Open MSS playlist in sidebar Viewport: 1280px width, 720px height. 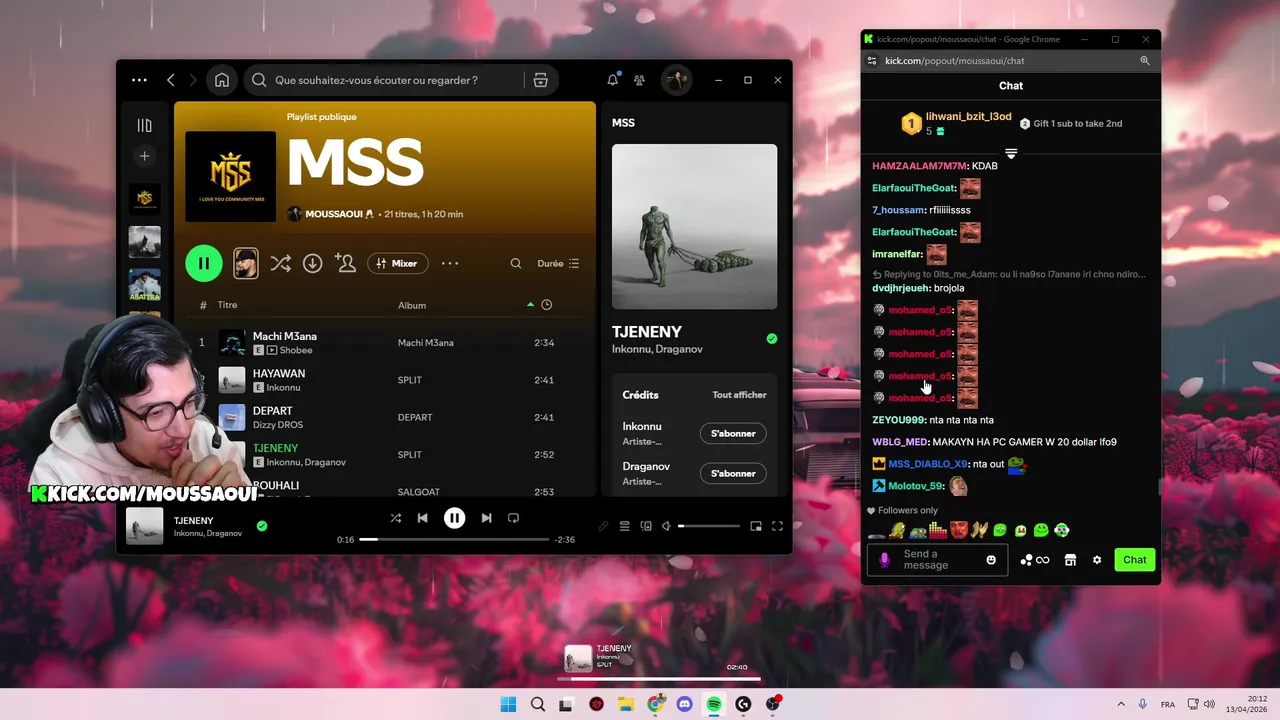click(145, 198)
